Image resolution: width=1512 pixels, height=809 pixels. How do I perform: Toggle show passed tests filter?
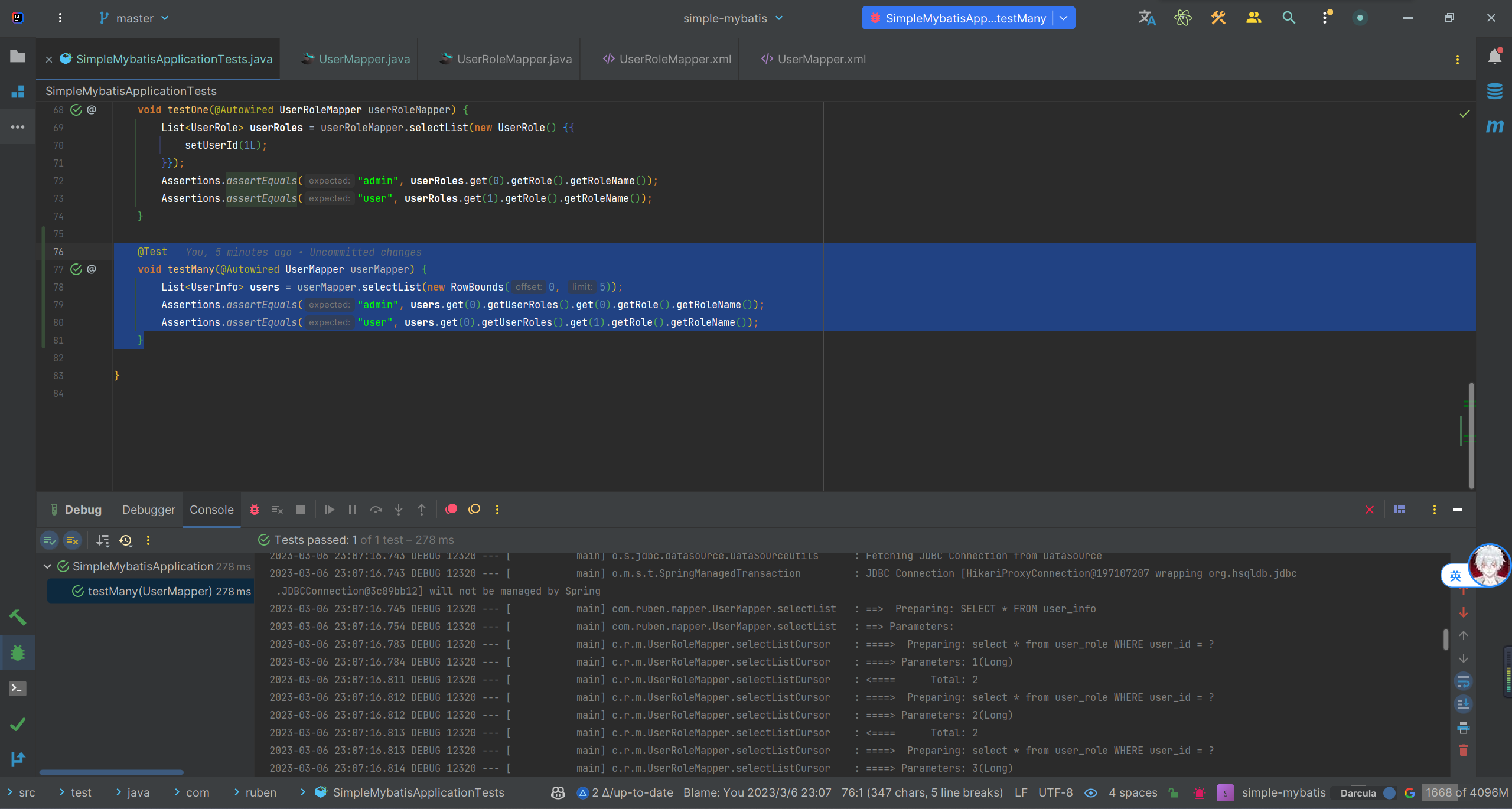click(x=50, y=540)
